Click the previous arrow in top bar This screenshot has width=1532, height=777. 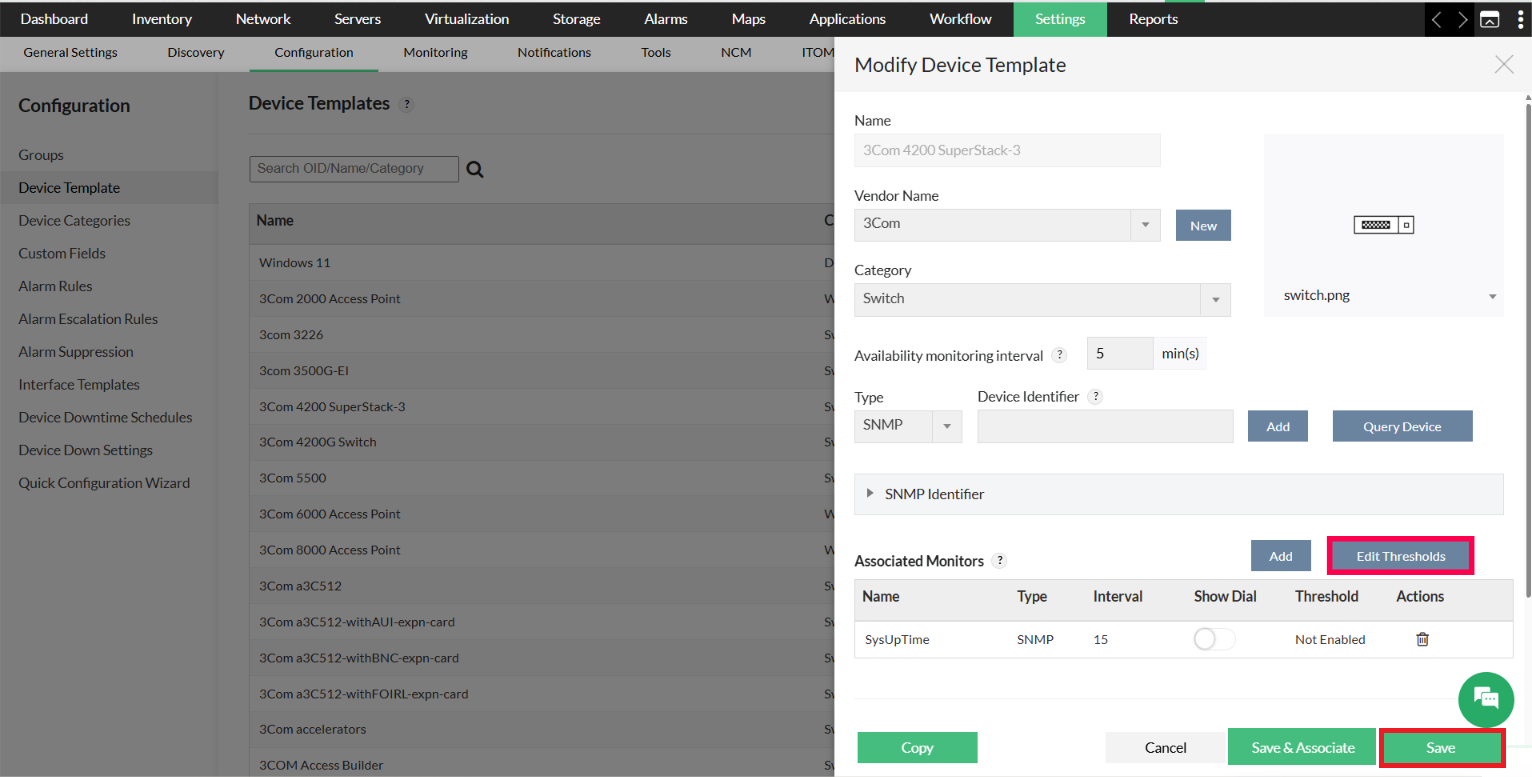point(1436,19)
